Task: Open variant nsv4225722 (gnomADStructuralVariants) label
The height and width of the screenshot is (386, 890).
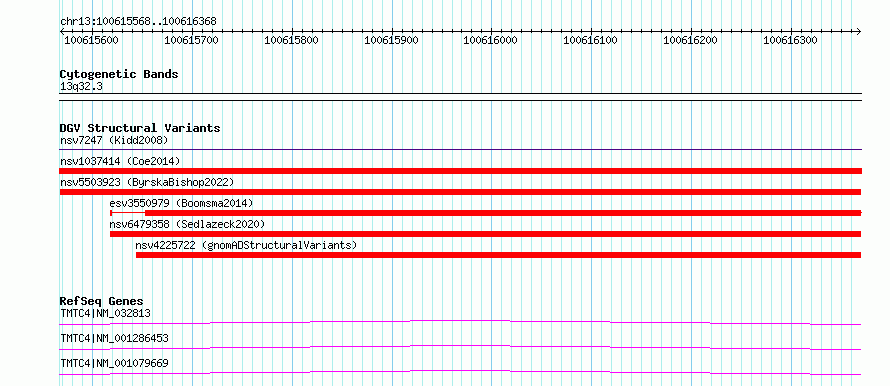Action: tap(246, 245)
